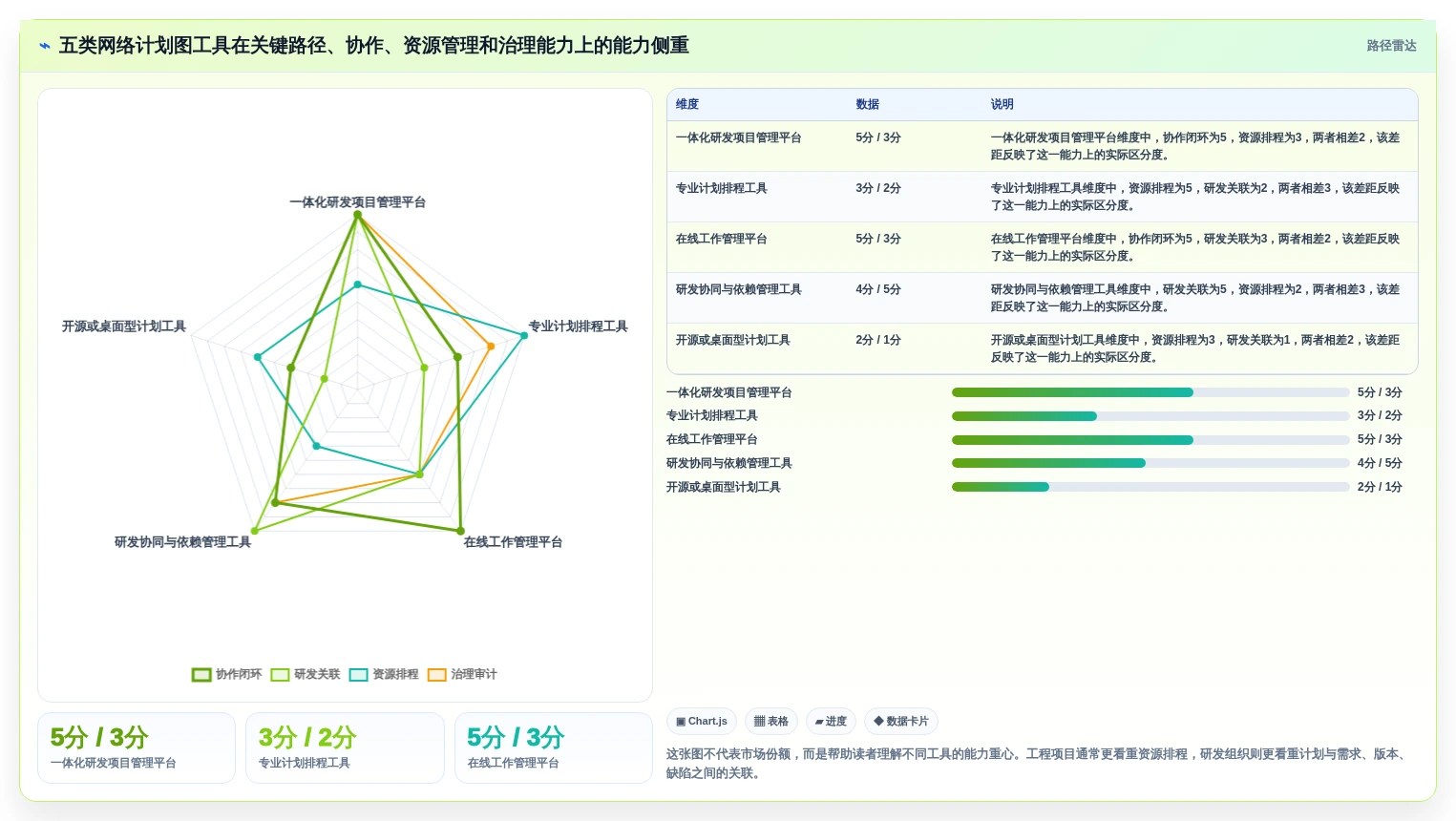This screenshot has width=1456, height=821.
Task: Click the 协作闭环 legend label
Action: point(239,675)
